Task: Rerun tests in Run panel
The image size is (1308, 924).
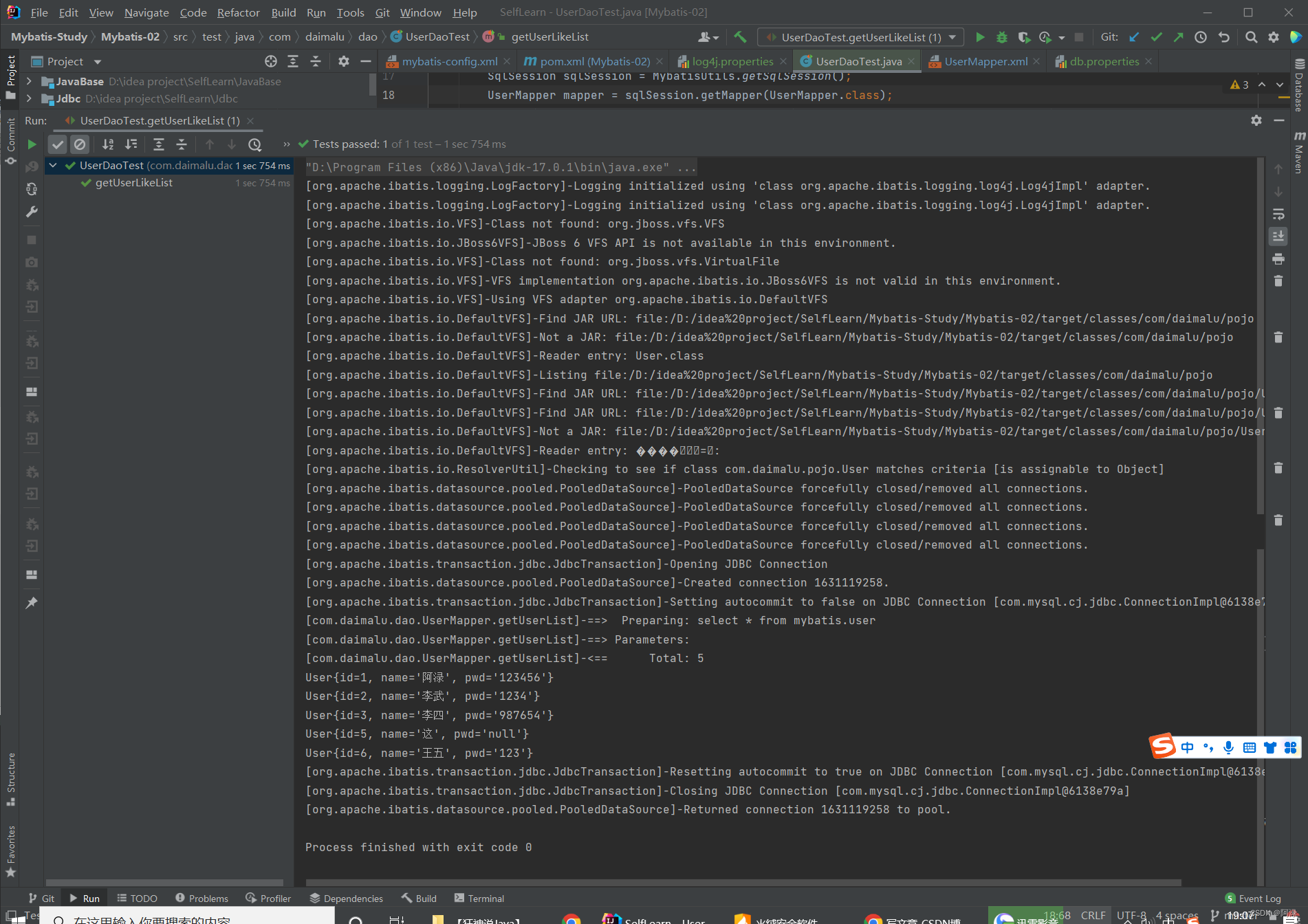Action: pos(32,144)
